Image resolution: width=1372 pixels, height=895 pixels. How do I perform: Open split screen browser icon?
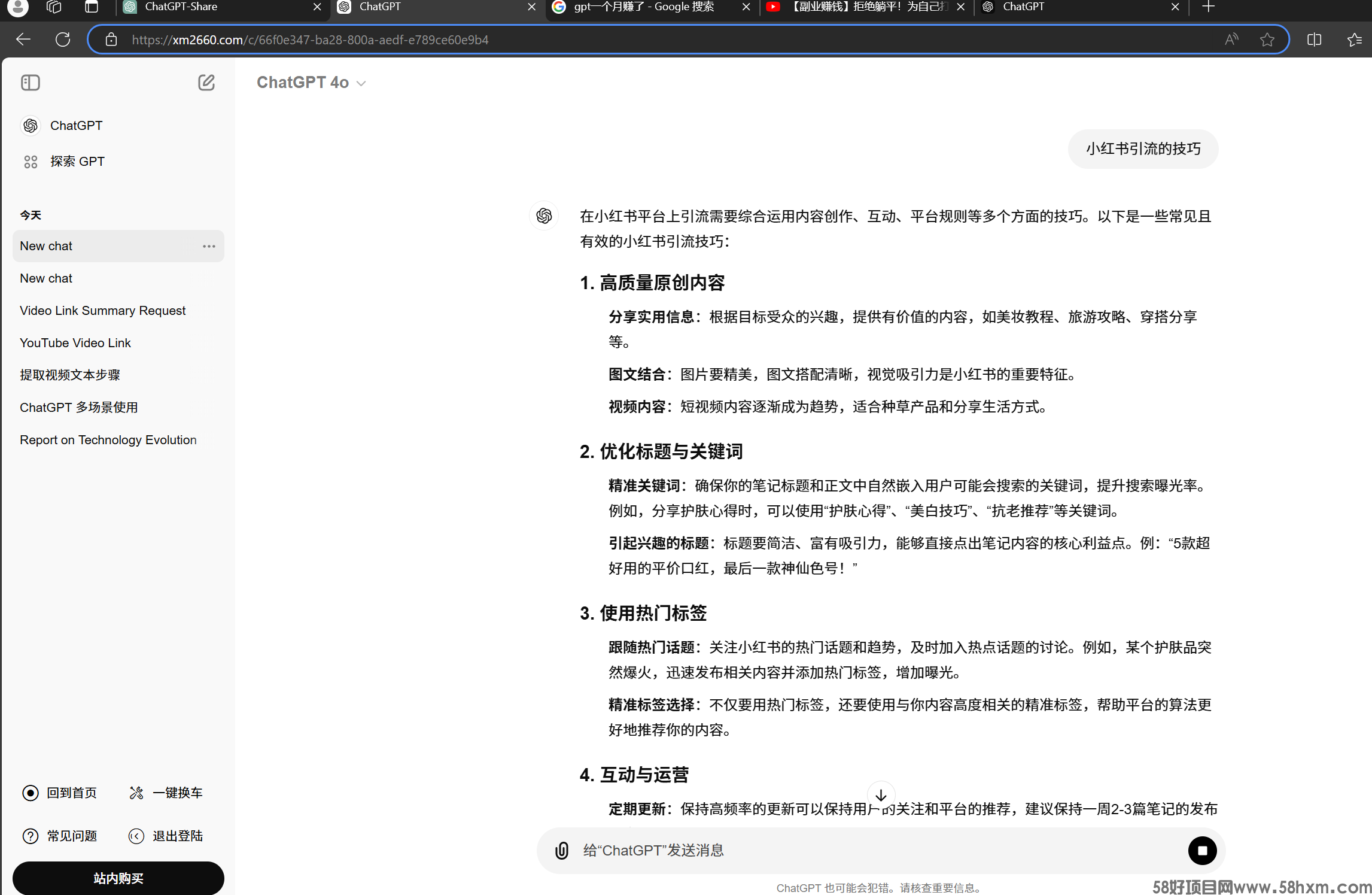[x=1315, y=40]
